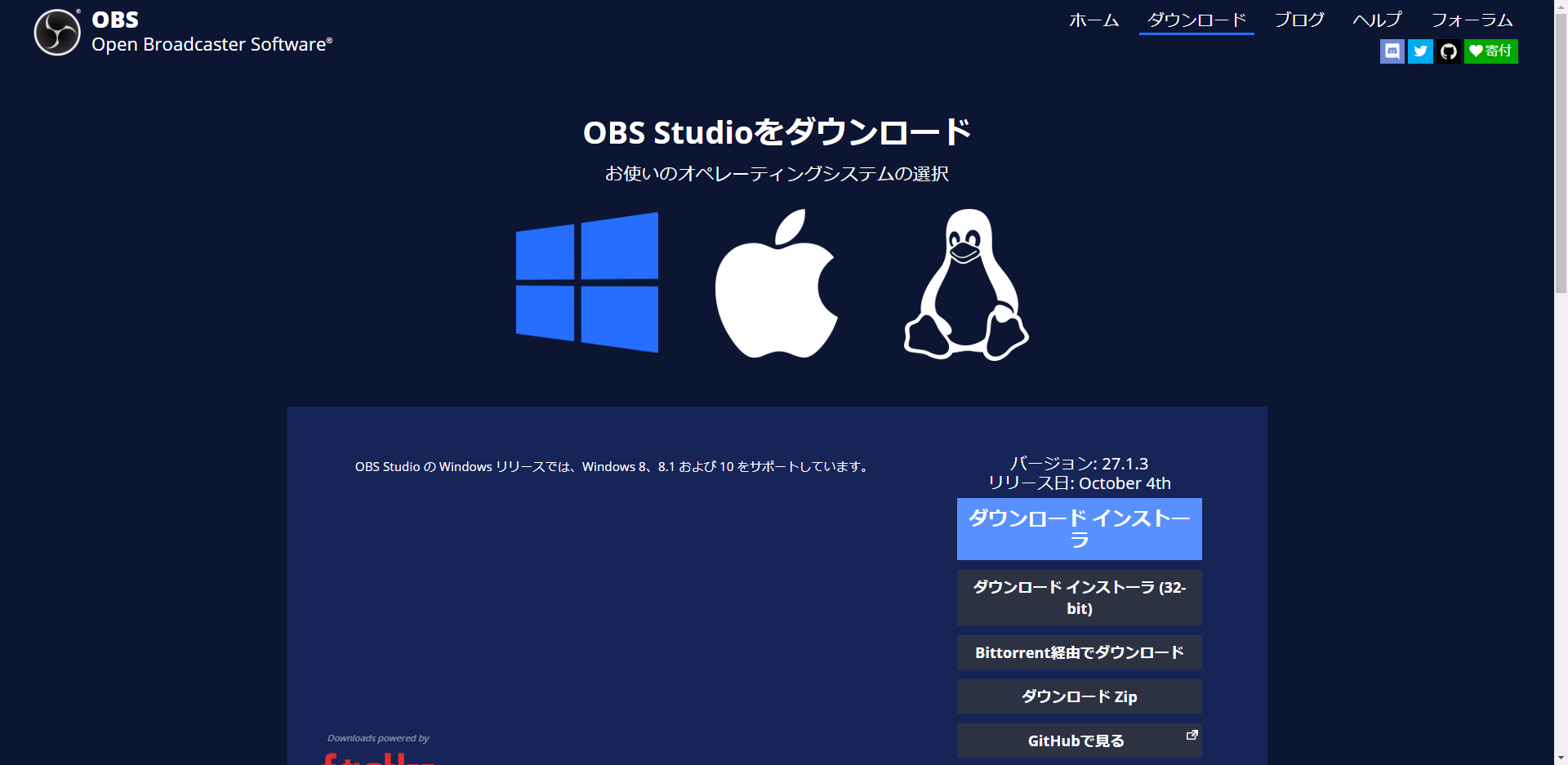Image resolution: width=1568 pixels, height=765 pixels.
Task: Open the Twitter social icon
Action: pos(1420,51)
